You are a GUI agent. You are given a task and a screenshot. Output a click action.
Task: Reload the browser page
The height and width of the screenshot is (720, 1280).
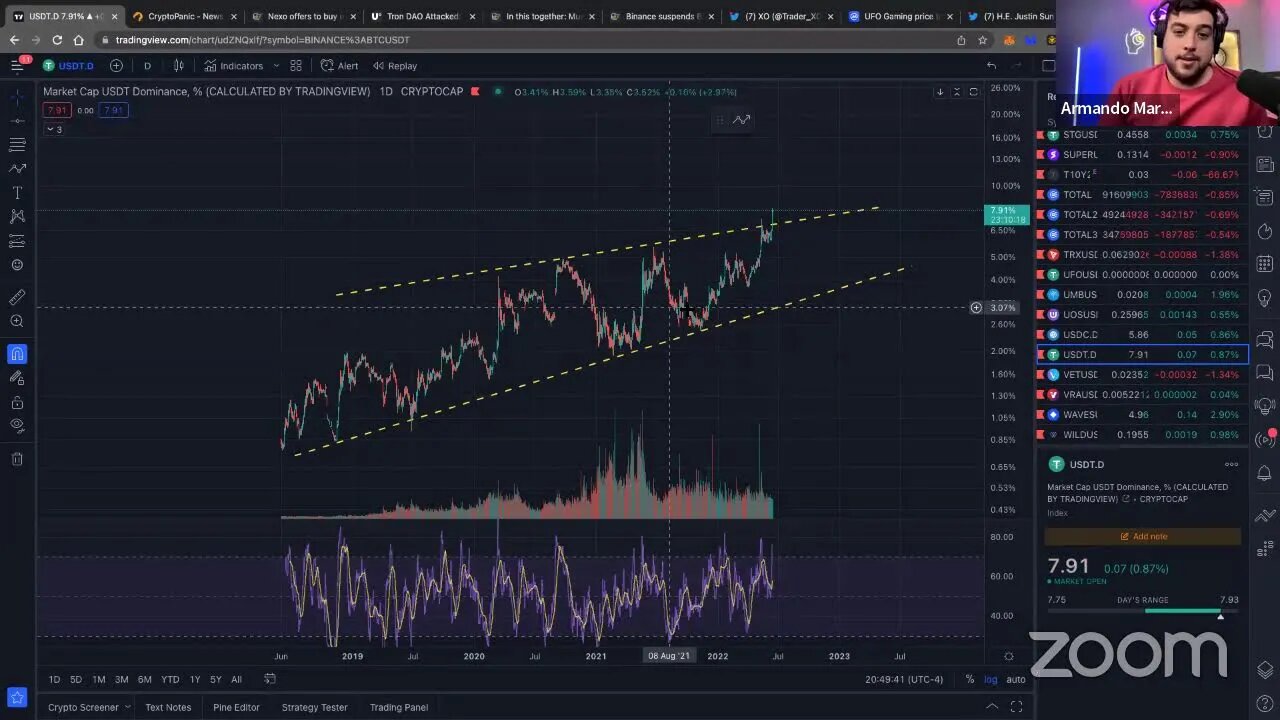(57, 40)
